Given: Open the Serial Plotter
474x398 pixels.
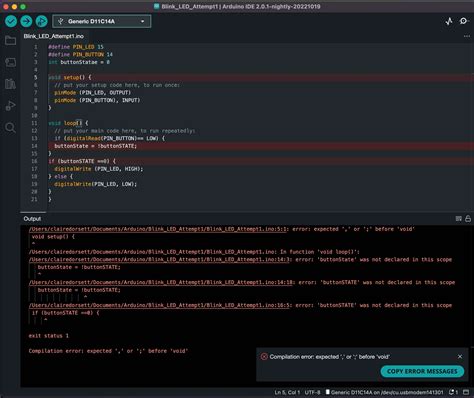Looking at the screenshot, I should (x=449, y=21).
